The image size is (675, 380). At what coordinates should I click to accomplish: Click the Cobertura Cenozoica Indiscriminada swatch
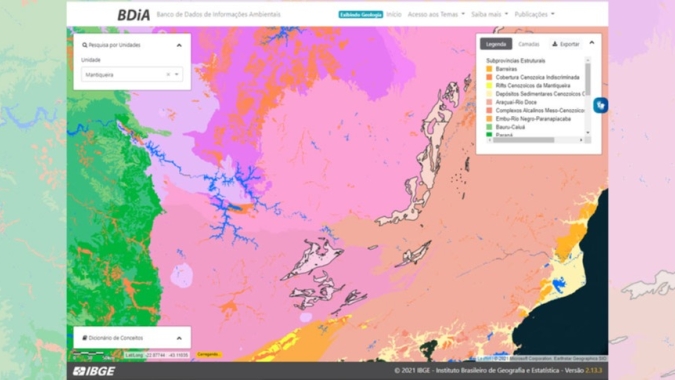[489, 77]
